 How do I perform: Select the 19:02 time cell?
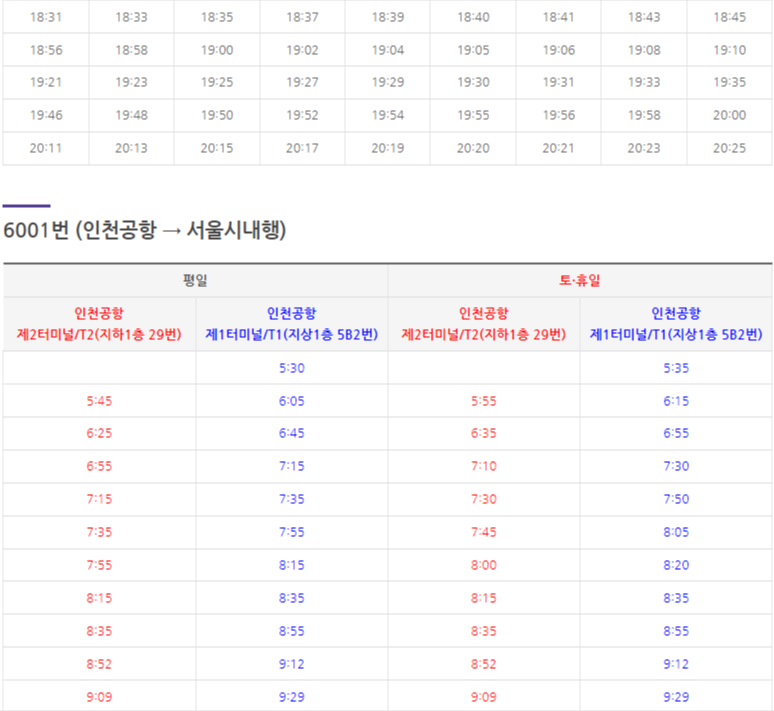pyautogui.click(x=302, y=50)
